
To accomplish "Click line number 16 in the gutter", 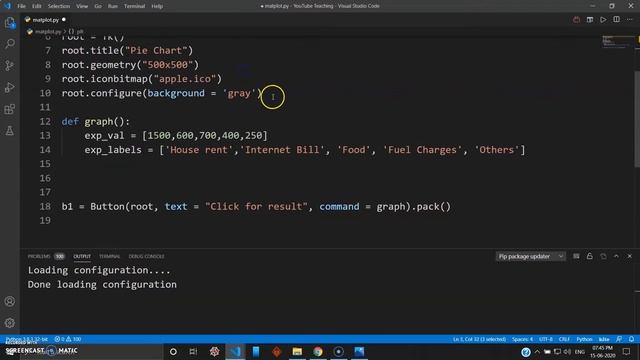I will point(45,178).
